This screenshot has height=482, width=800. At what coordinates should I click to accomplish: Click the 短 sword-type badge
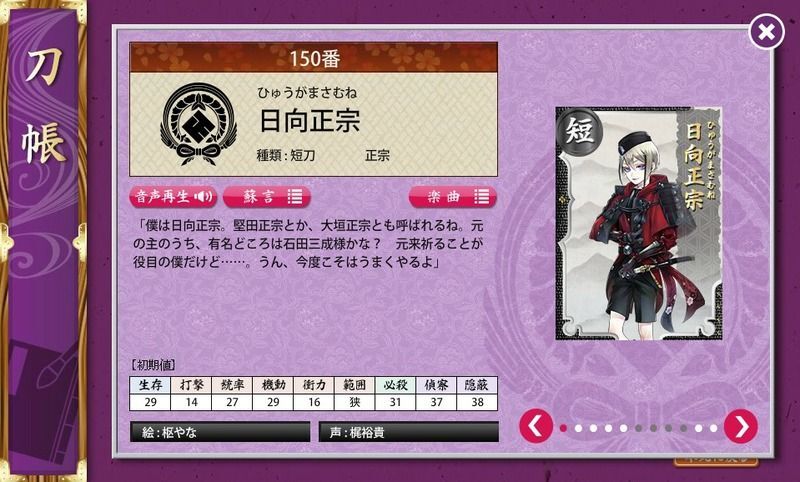[580, 131]
